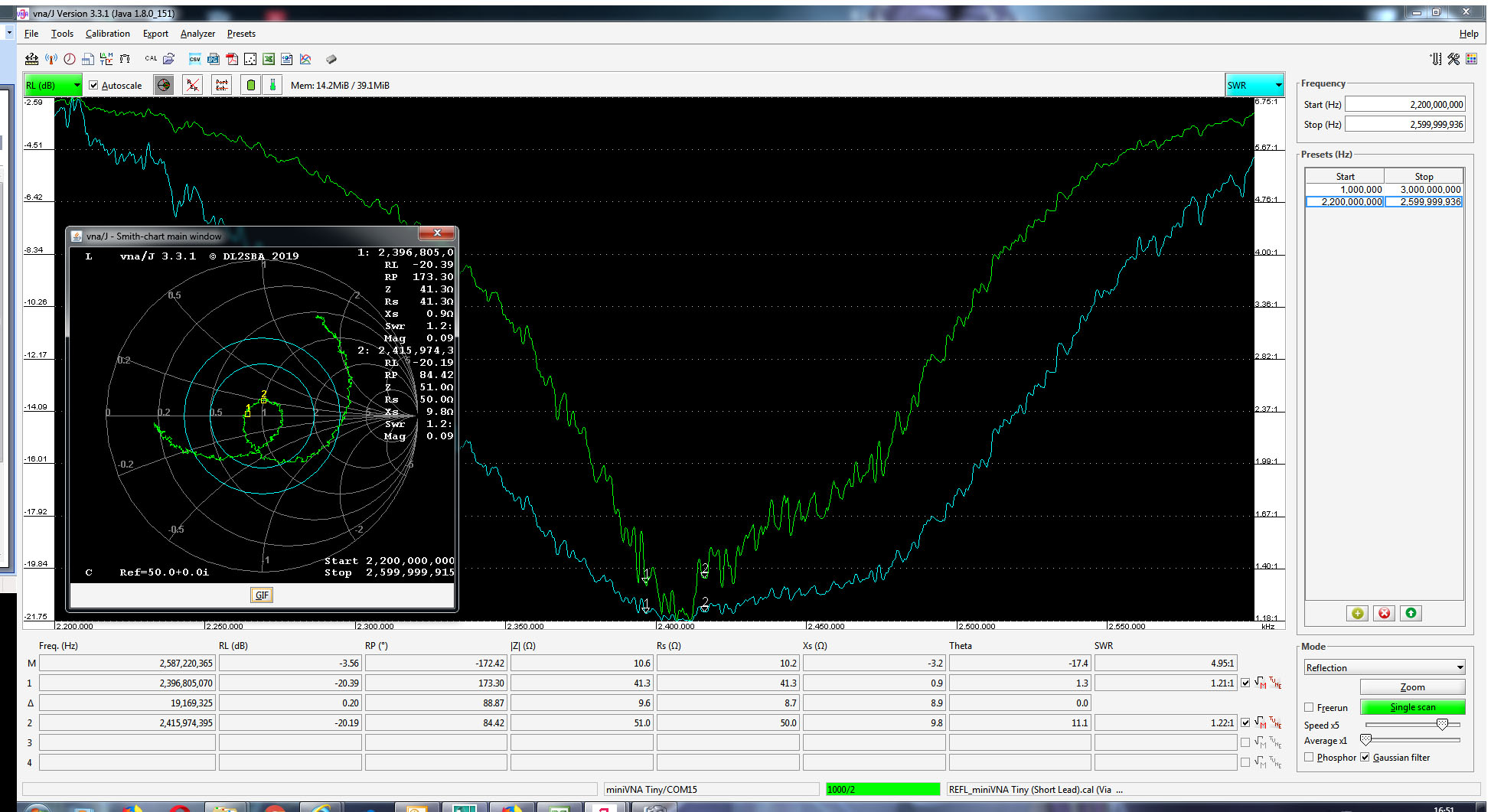
Task: Start a Single scan
Action: pos(1412,707)
